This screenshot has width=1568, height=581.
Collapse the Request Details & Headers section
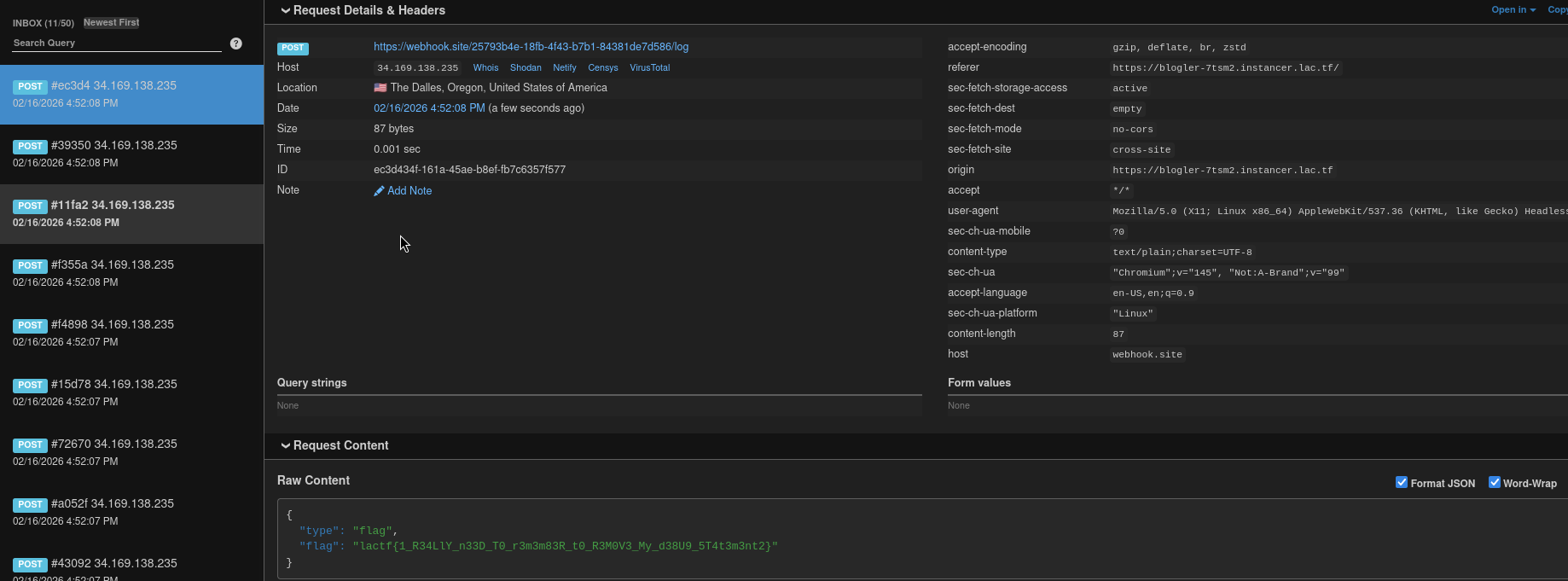point(363,10)
